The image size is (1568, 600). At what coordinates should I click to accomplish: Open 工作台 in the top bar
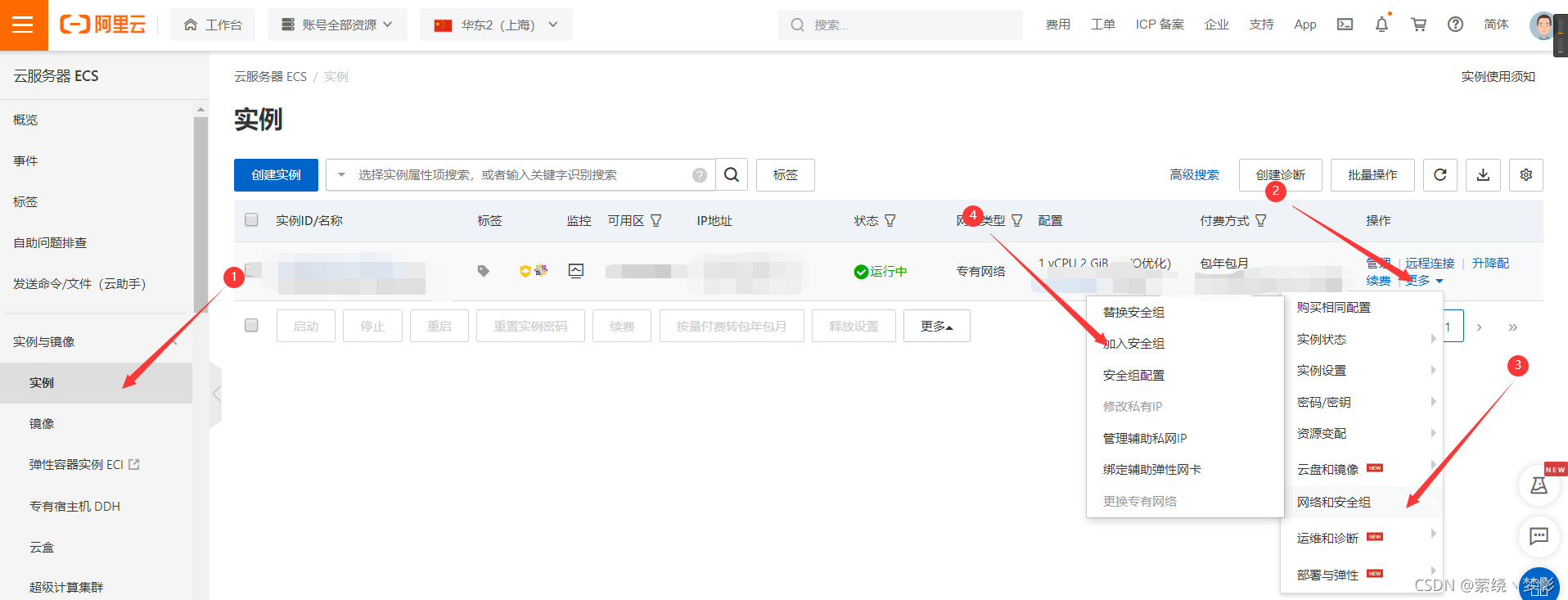pyautogui.click(x=213, y=25)
